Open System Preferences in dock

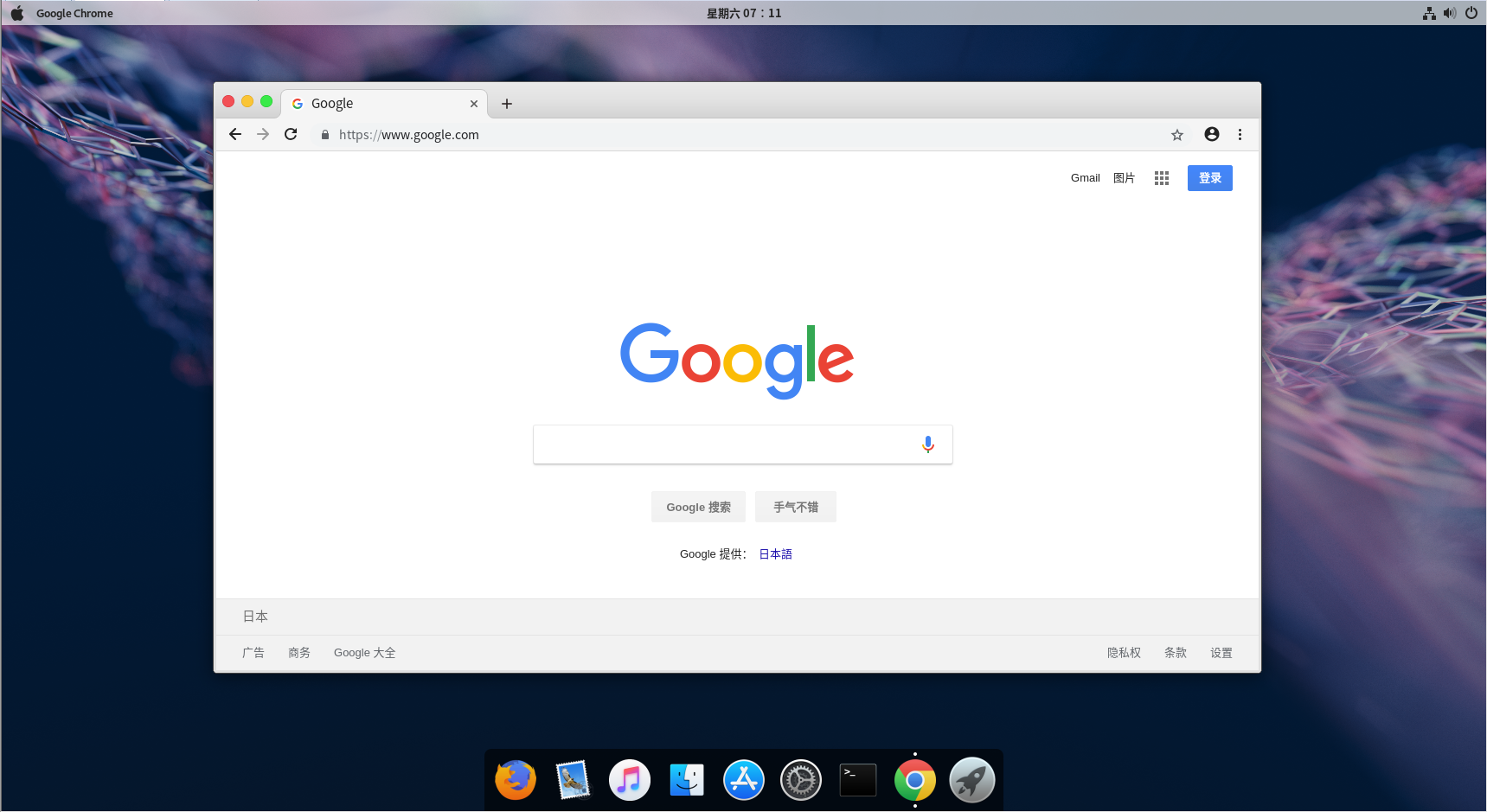pyautogui.click(x=801, y=780)
